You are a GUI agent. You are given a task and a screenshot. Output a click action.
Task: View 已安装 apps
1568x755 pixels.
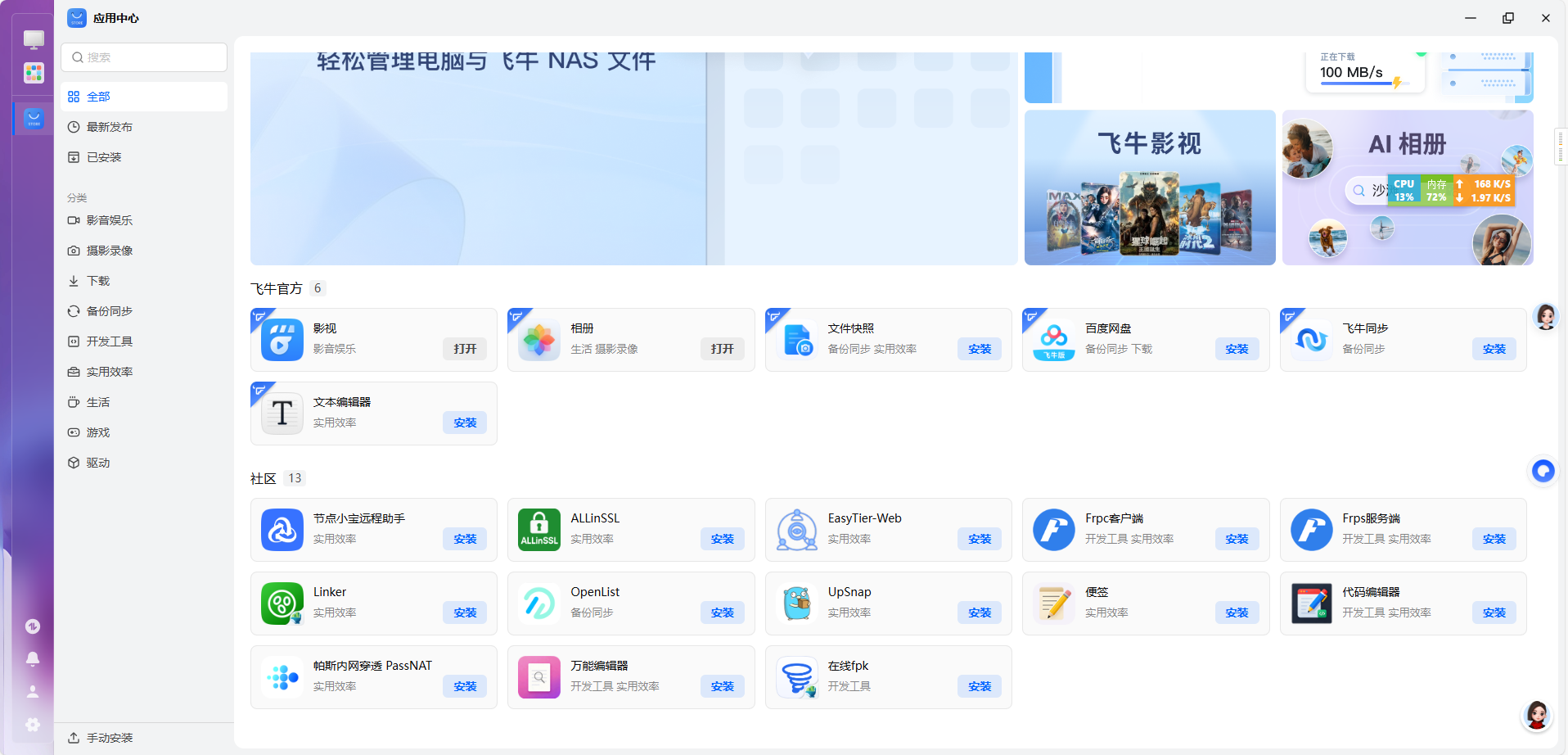pyautogui.click(x=144, y=157)
